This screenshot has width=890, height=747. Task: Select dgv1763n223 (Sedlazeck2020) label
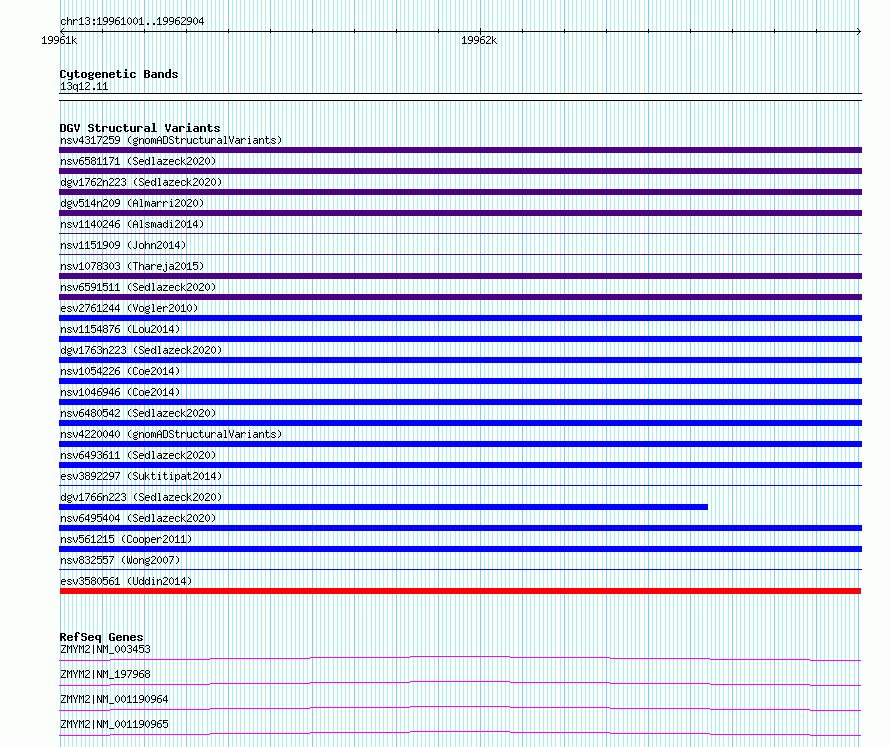pos(141,350)
